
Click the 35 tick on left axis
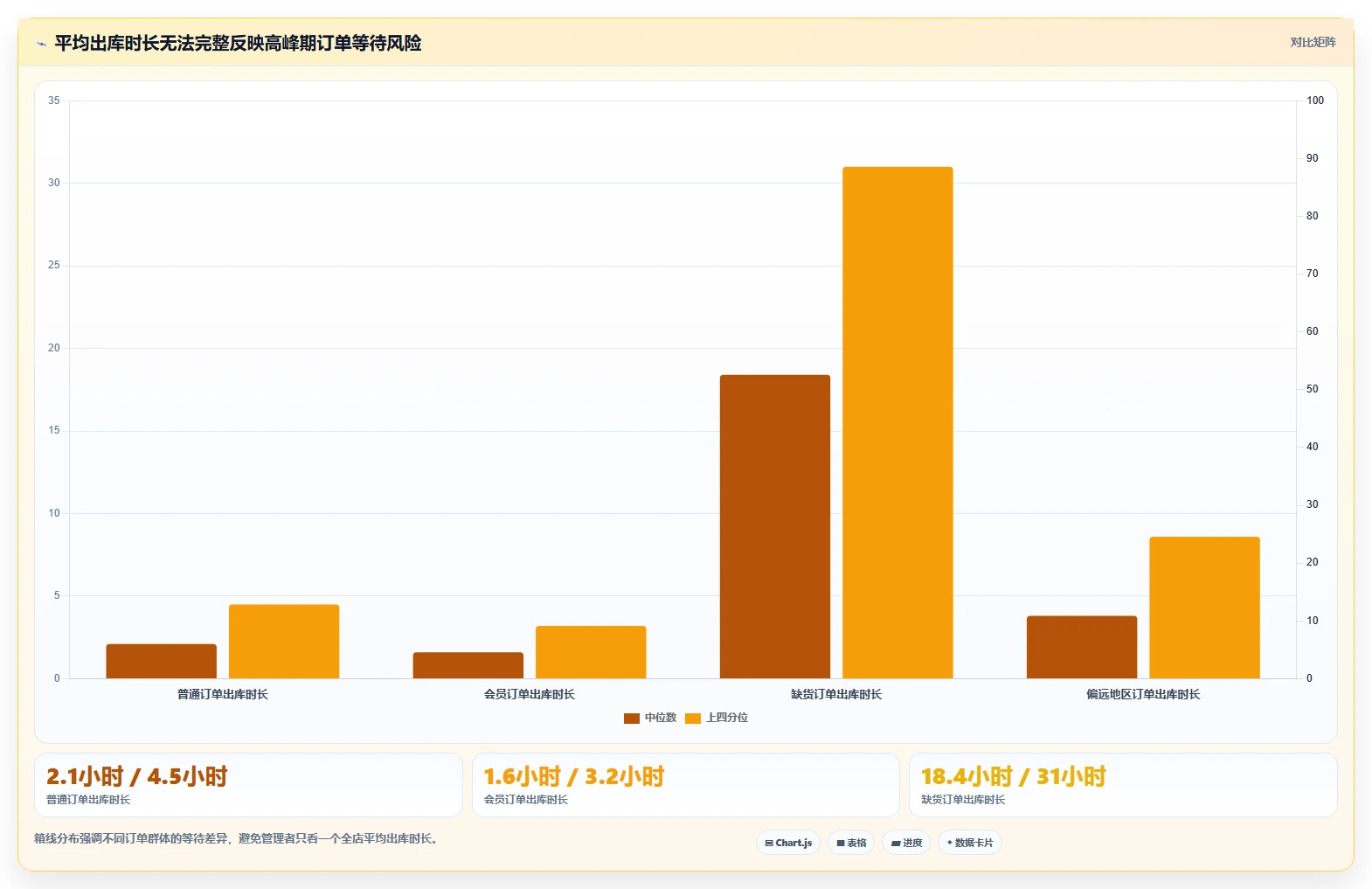[54, 101]
